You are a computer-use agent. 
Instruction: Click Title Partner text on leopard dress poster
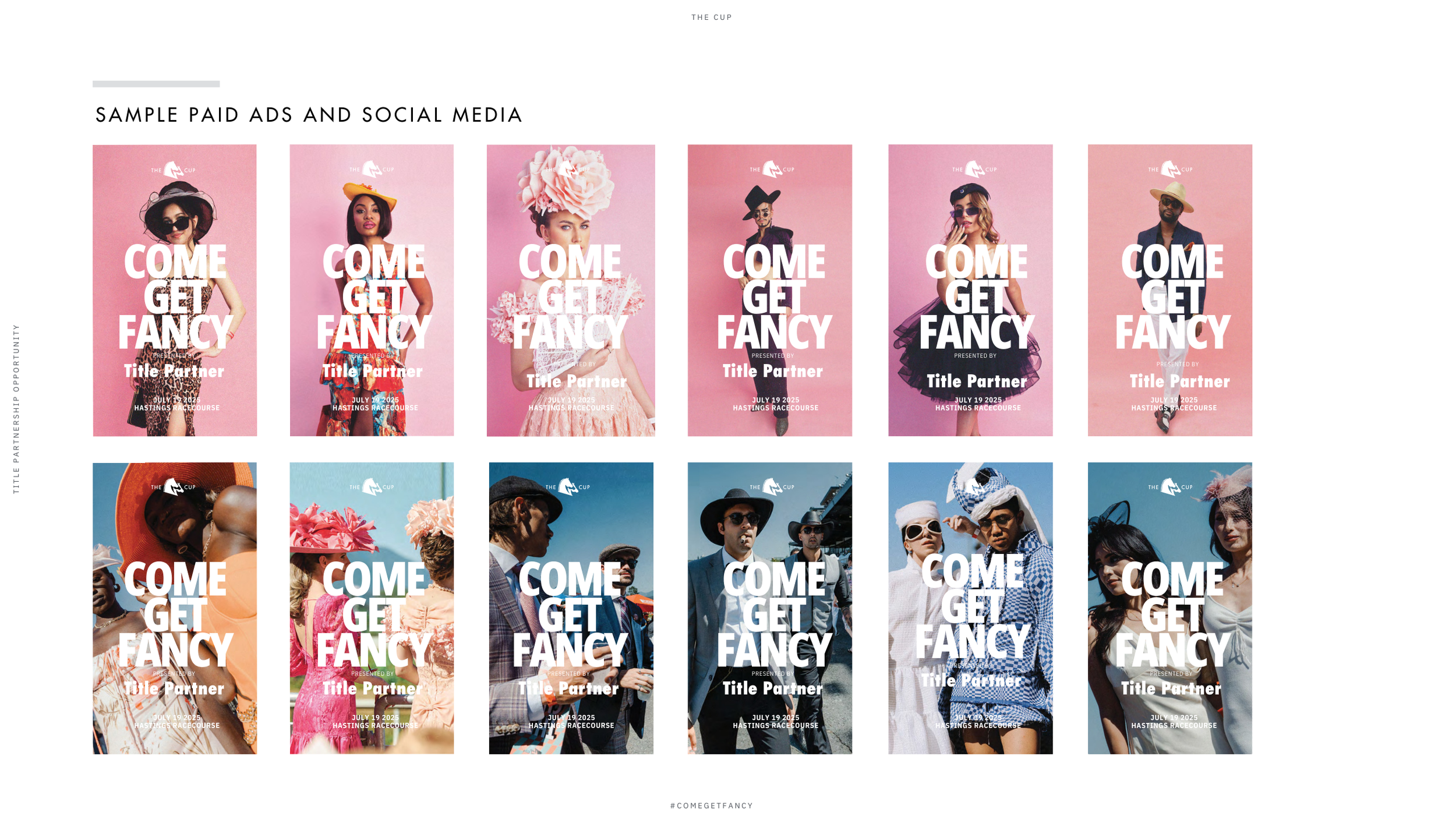coord(174,371)
